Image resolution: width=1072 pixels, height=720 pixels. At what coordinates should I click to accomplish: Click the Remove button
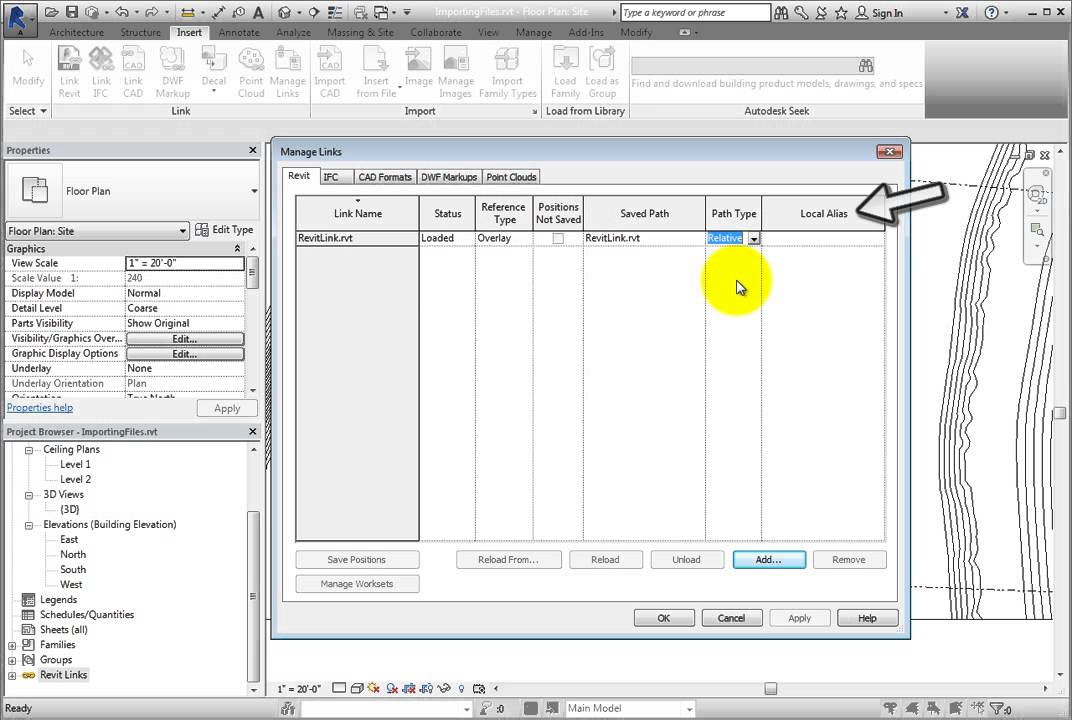tap(849, 559)
